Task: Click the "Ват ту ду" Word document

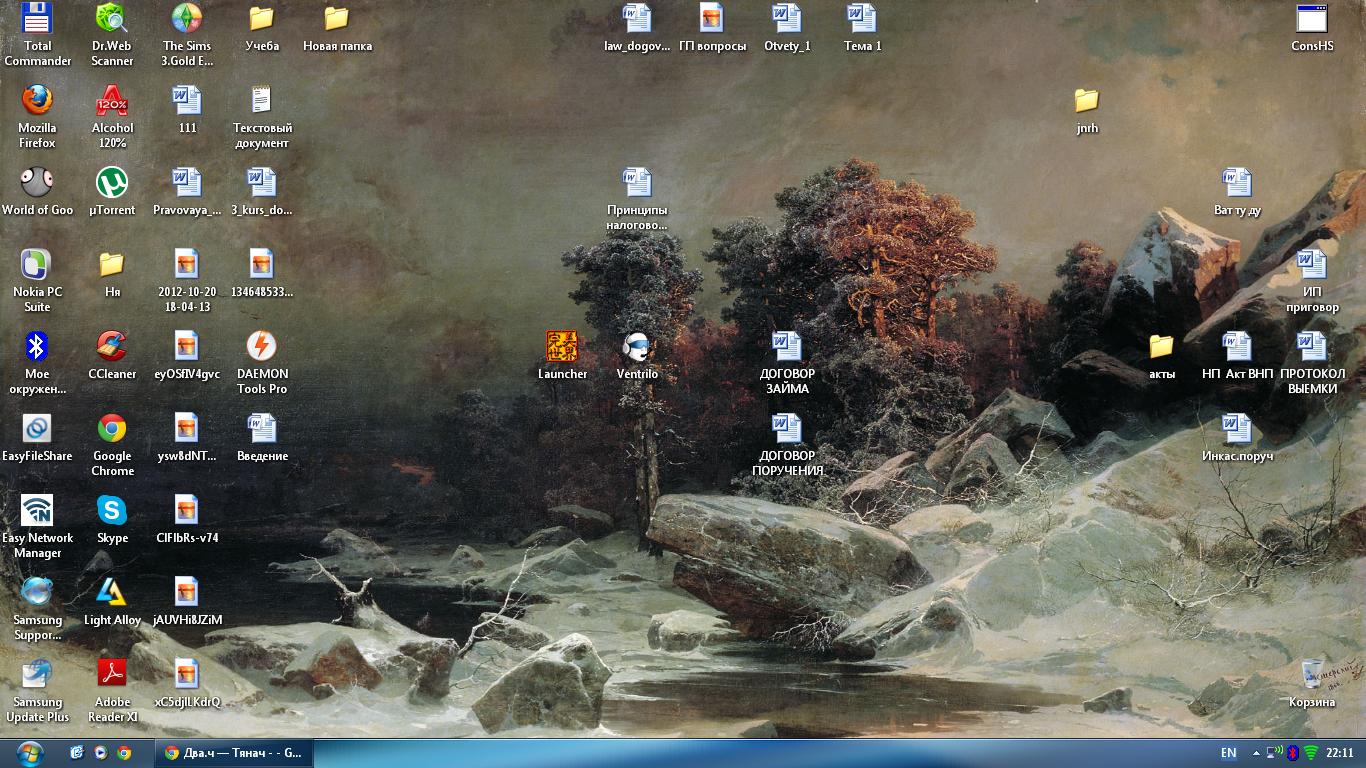Action: click(x=1237, y=191)
